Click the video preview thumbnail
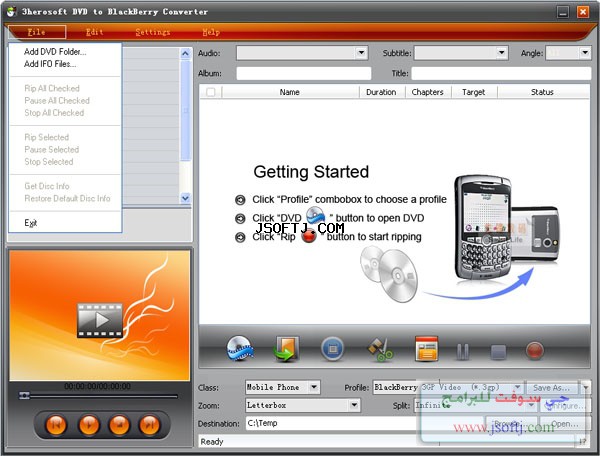Screen dimensions: 600x456 click(x=99, y=315)
